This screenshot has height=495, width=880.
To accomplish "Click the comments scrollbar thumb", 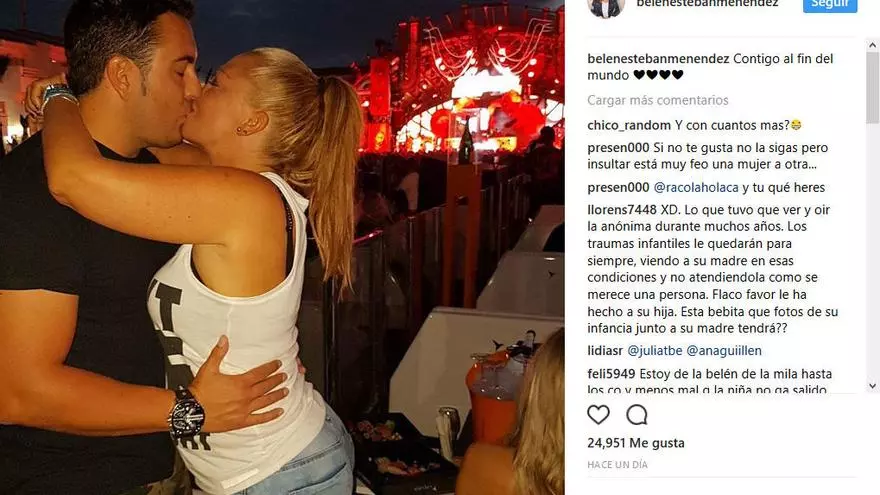I will point(873,87).
